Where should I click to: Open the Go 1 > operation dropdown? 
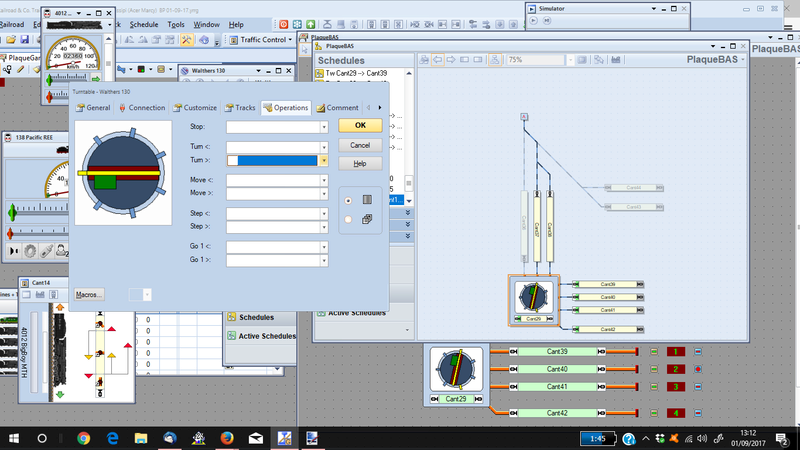(323, 260)
